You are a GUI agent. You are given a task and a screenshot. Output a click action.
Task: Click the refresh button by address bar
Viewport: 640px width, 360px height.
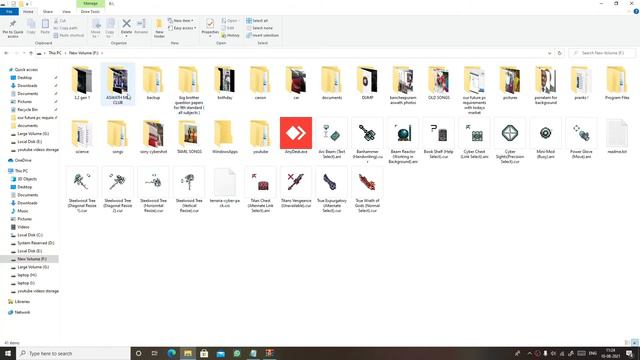(560, 53)
